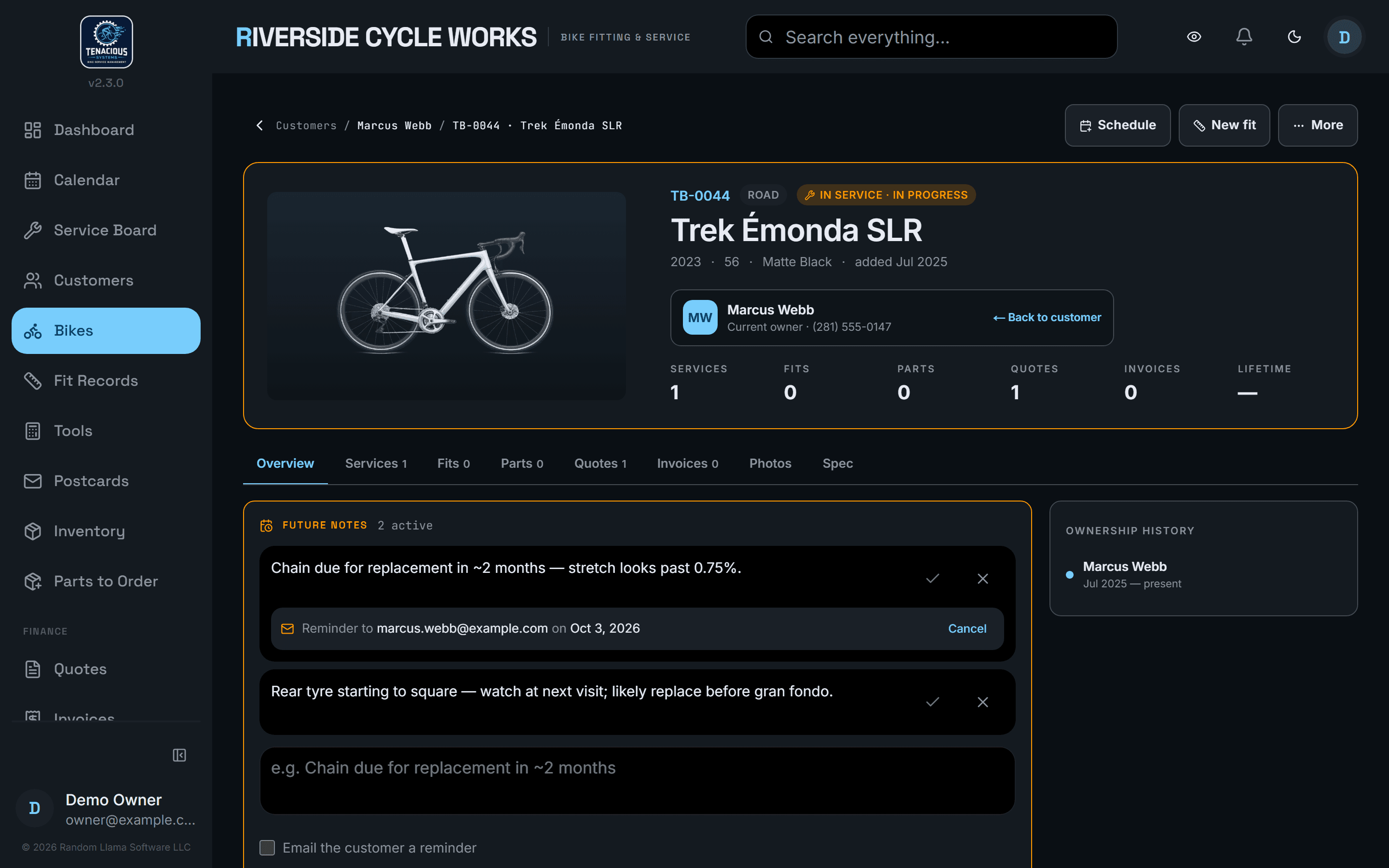The image size is (1389, 868).
Task: Mark chain replacement note as done
Action: [932, 578]
